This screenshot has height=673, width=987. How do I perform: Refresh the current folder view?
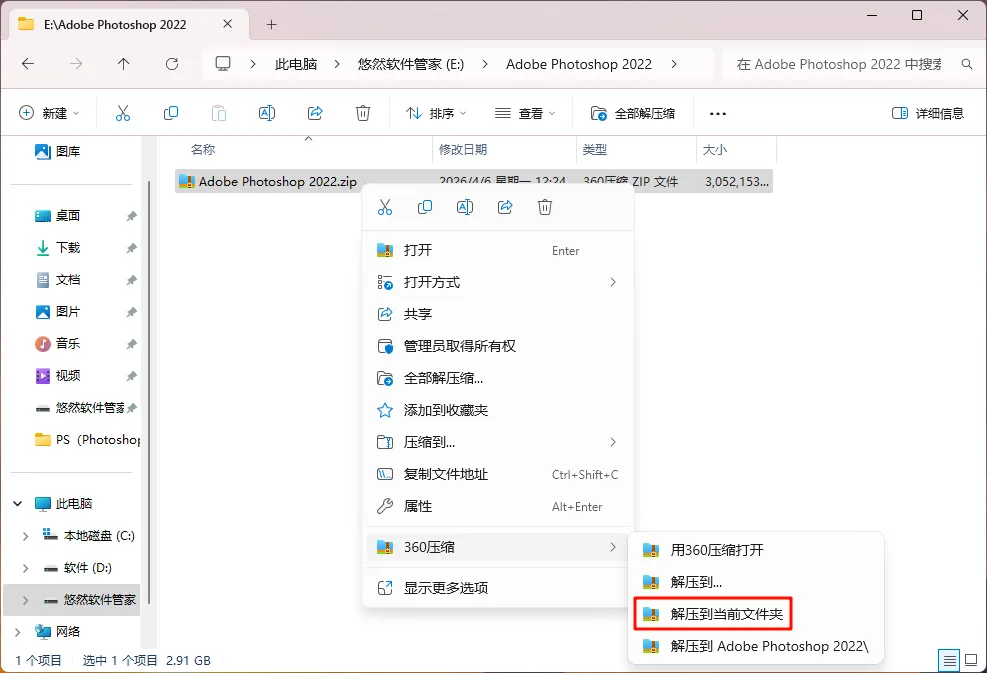(x=172, y=64)
